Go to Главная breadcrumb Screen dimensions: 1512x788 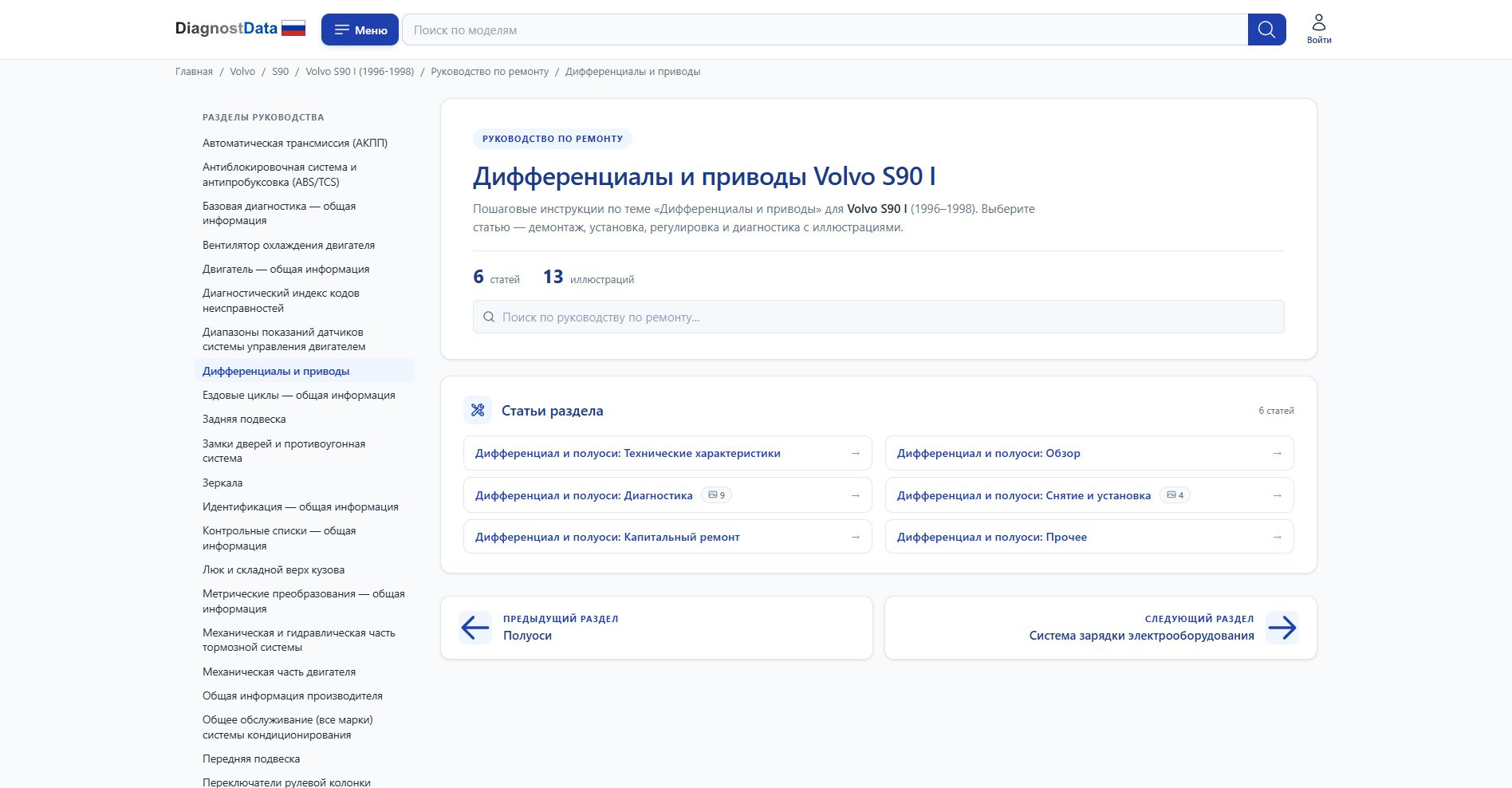[x=194, y=72]
